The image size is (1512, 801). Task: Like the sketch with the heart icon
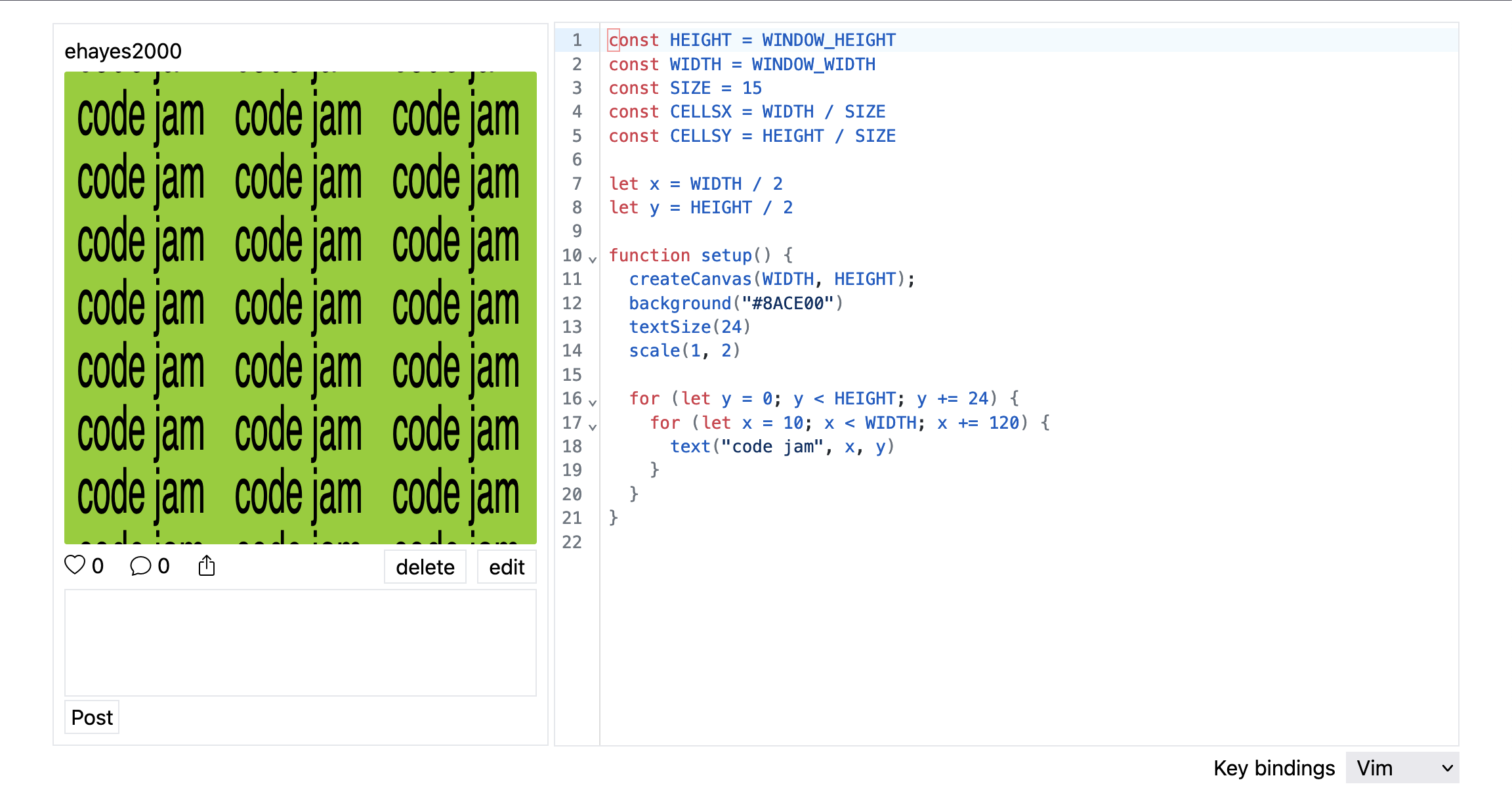point(75,565)
